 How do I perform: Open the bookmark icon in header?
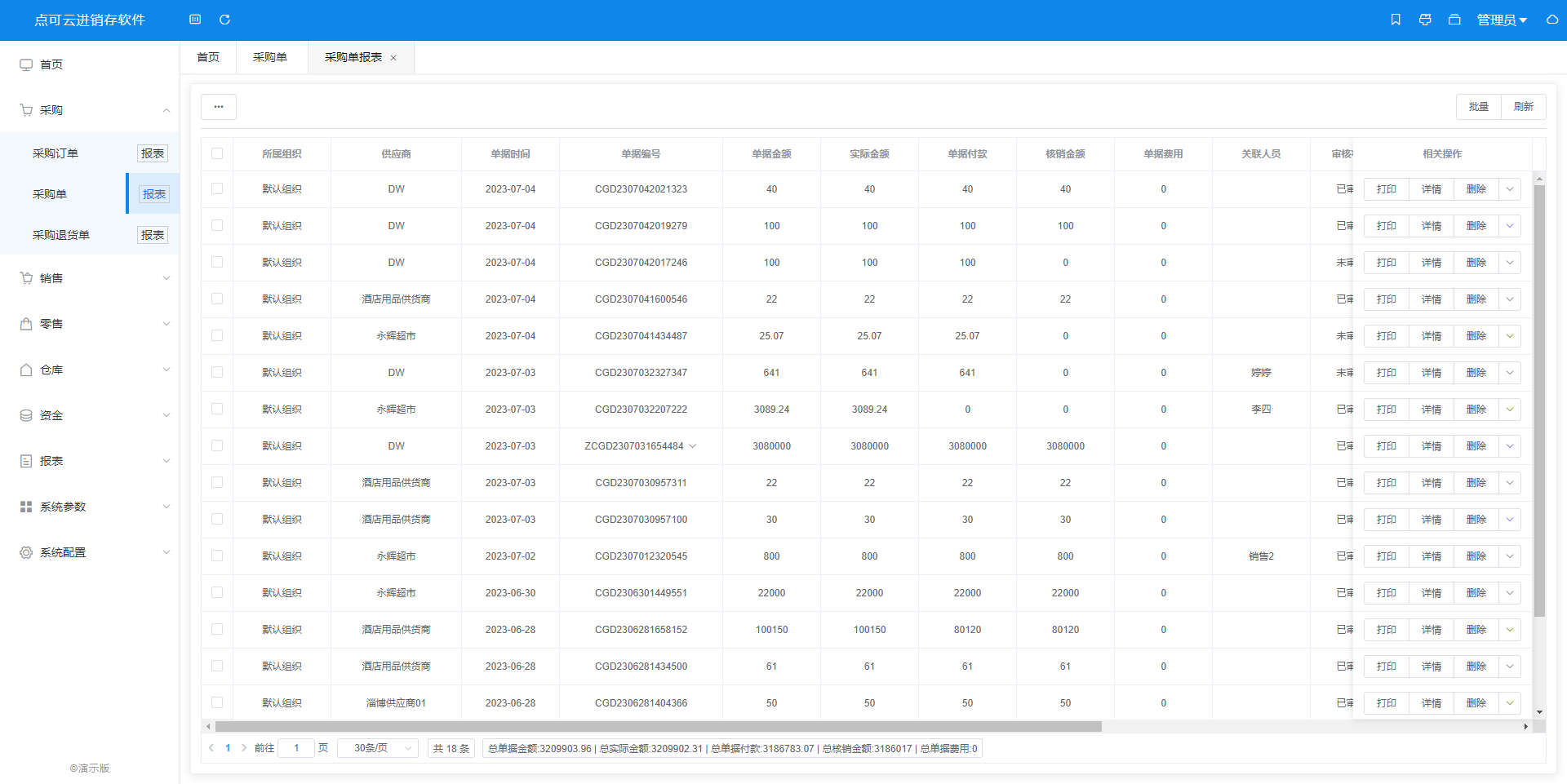[1396, 20]
